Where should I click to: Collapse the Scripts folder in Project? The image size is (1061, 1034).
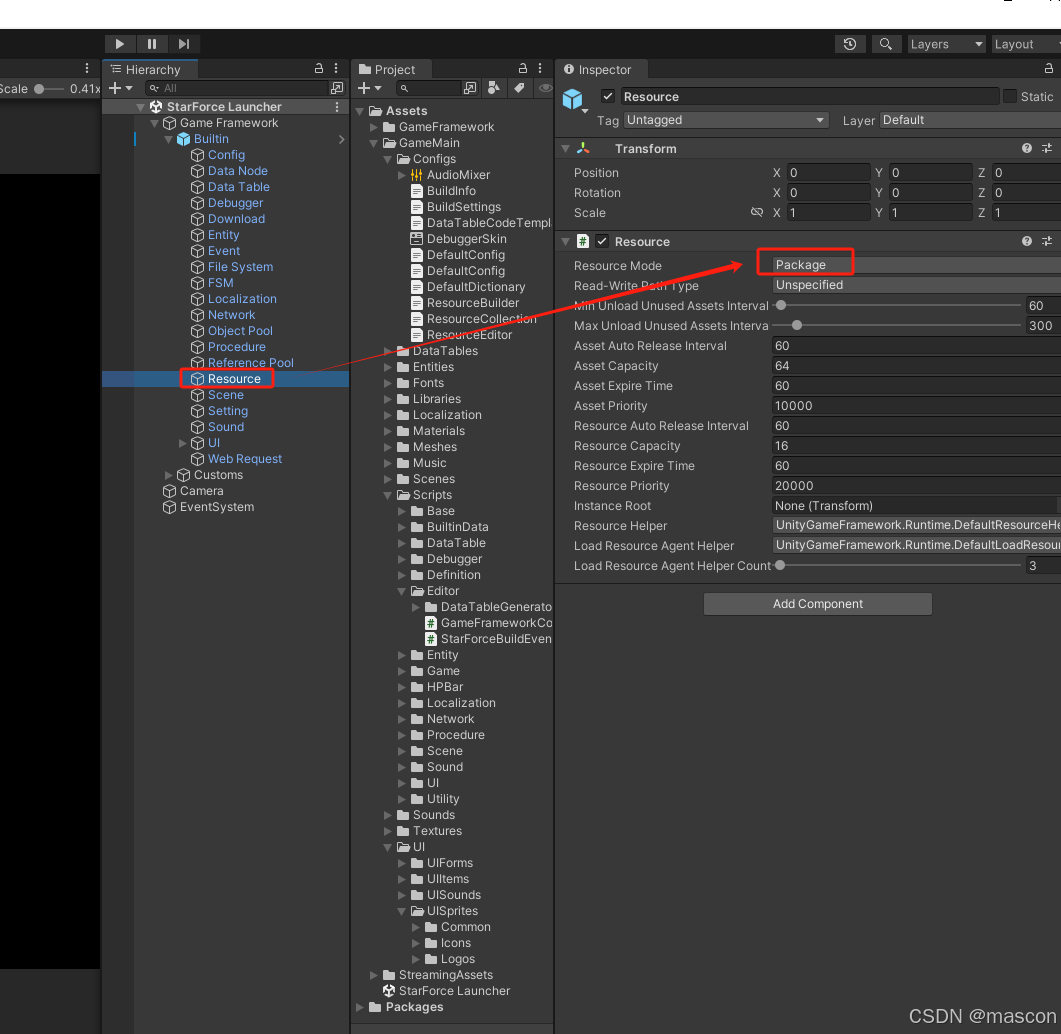[x=386, y=494]
